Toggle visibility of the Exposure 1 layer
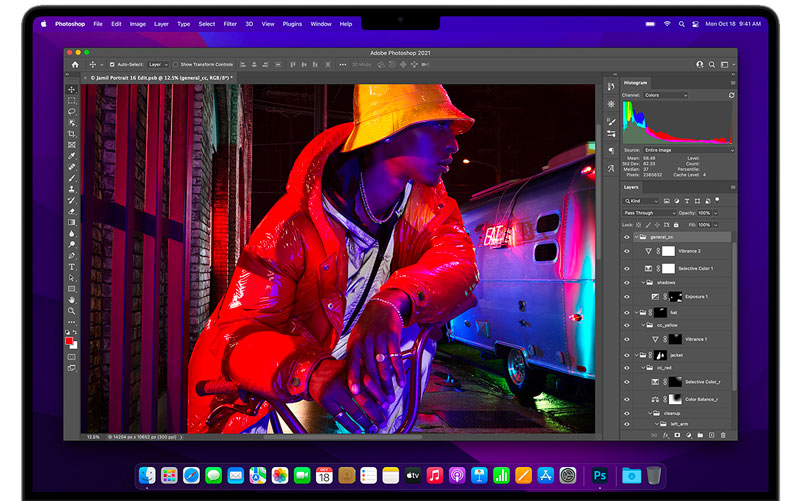Image resolution: width=800 pixels, height=501 pixels. point(627,297)
